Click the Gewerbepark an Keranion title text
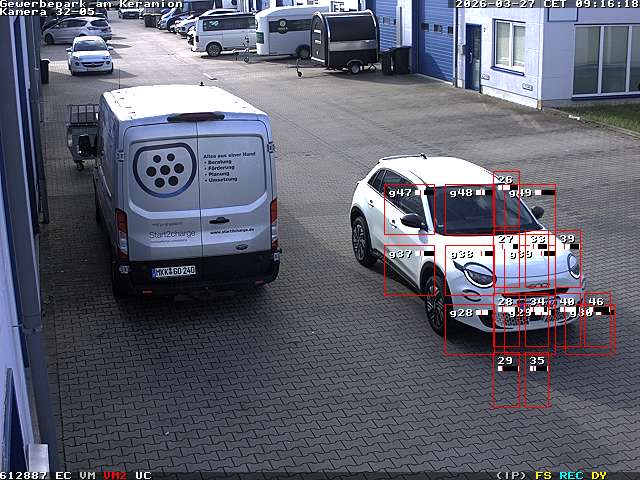Screen dimensions: 640x480 91,4
